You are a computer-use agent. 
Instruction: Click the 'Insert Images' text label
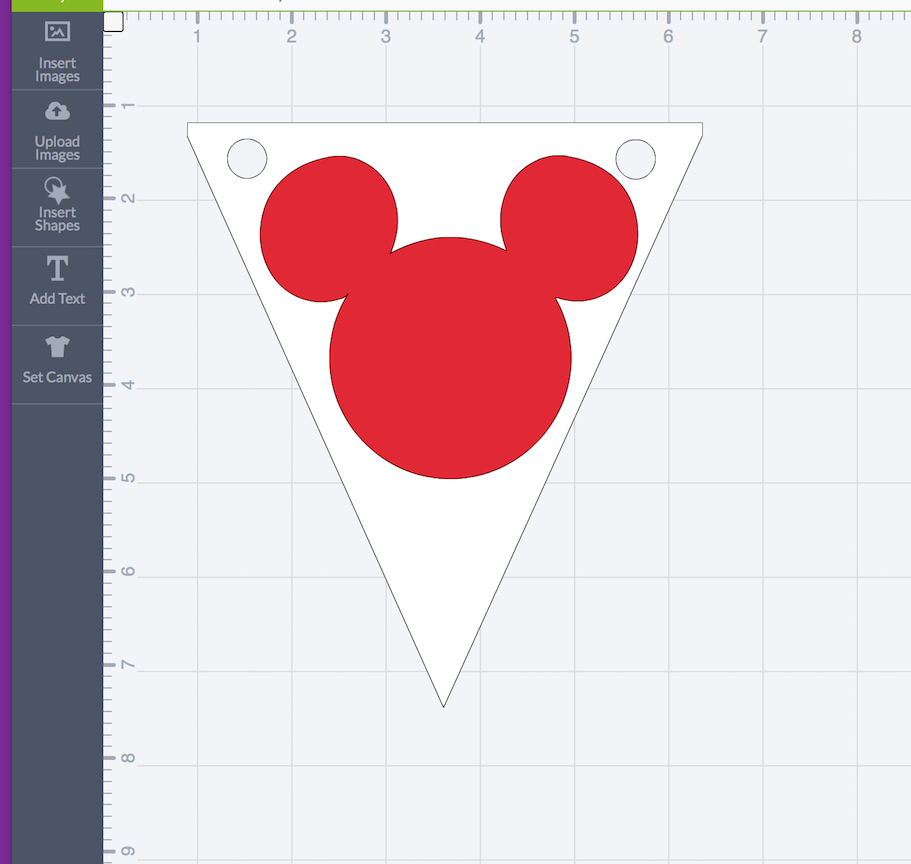[x=57, y=70]
